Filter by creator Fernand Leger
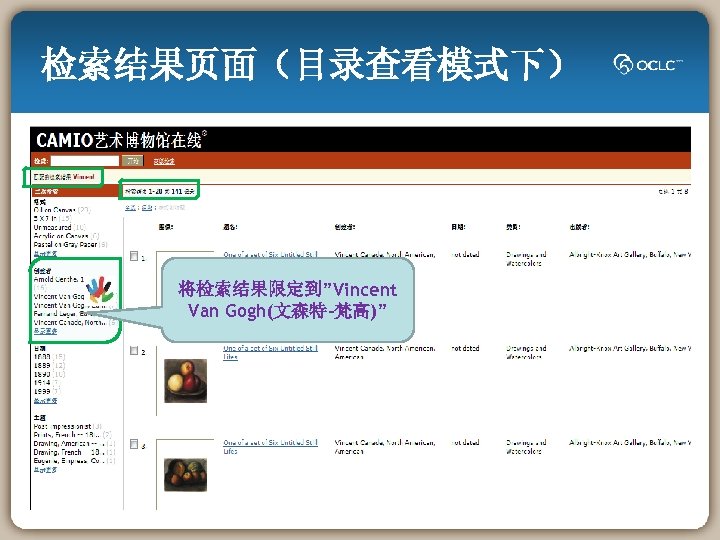720x540 pixels. (61, 314)
